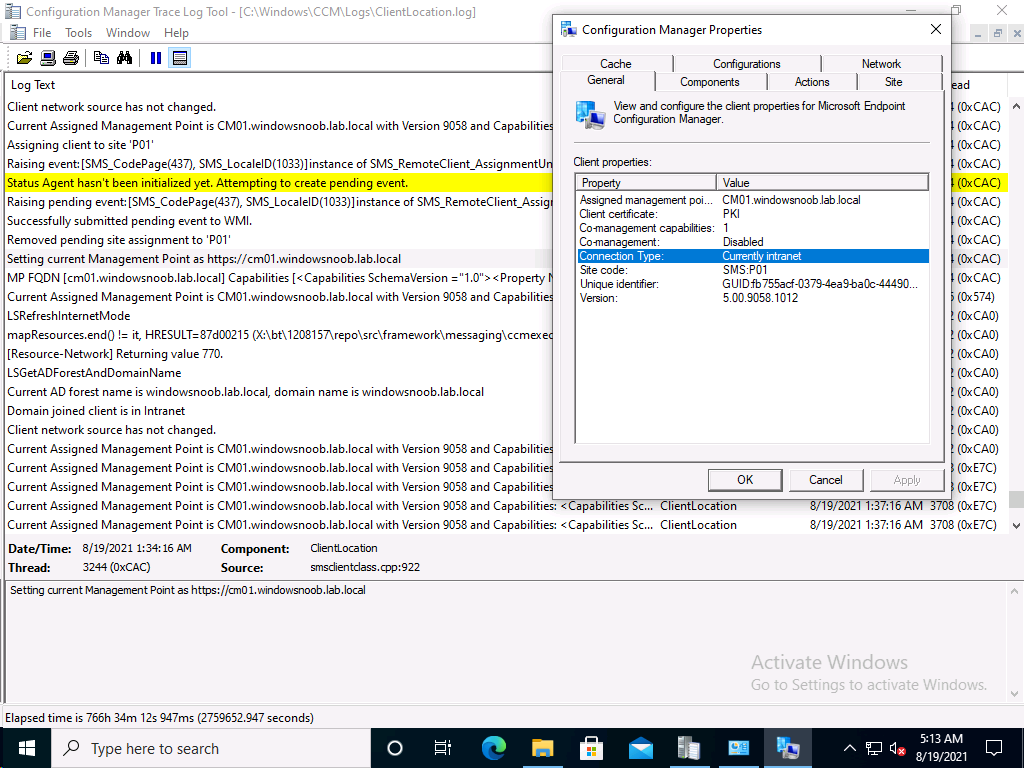
Task: Click the Open log file toolbar icon
Action: 24,58
